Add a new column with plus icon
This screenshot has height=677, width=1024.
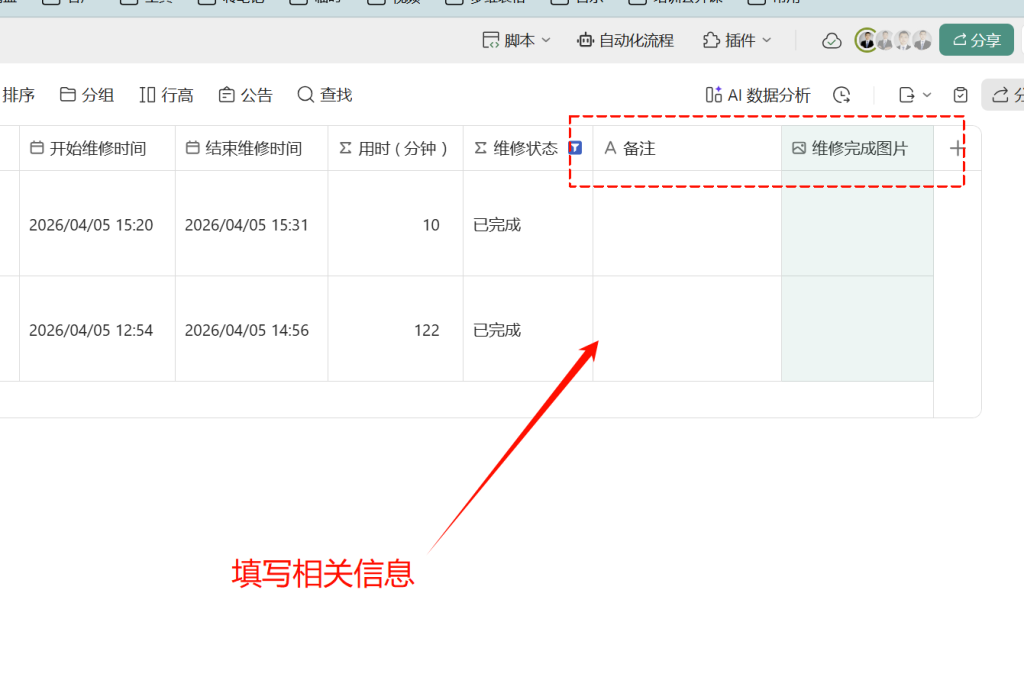pos(957,148)
